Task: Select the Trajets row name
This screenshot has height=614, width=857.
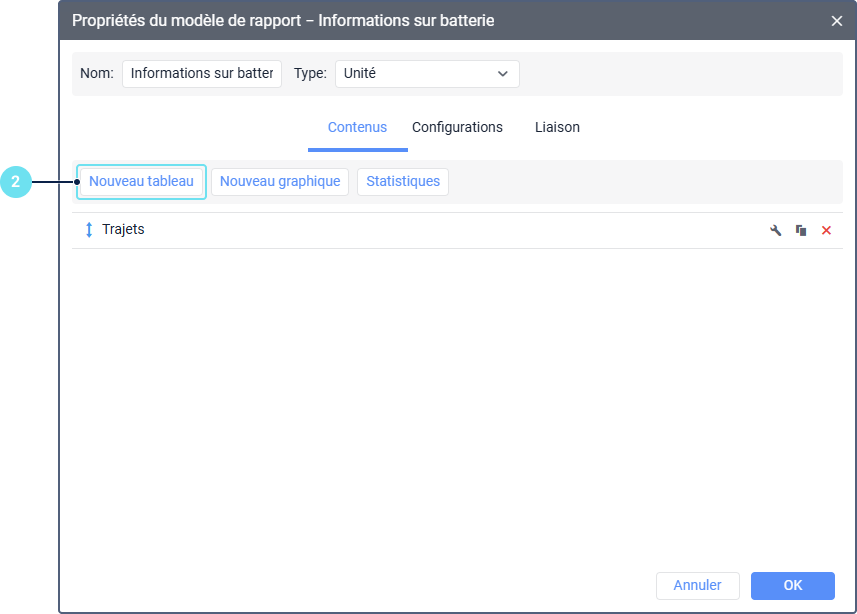Action: [x=123, y=230]
